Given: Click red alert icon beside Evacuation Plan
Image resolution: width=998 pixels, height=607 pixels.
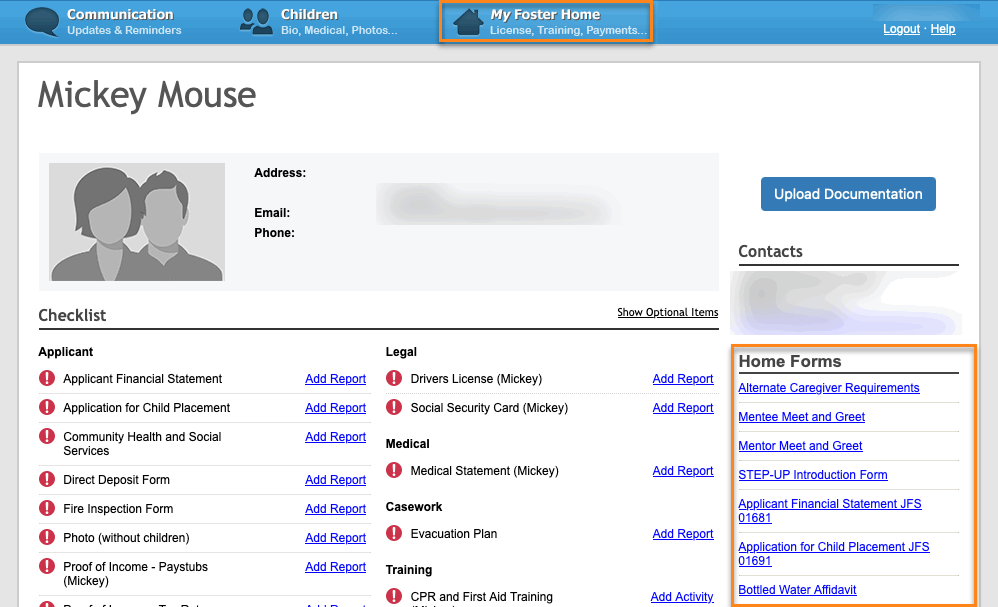Looking at the screenshot, I should (394, 533).
